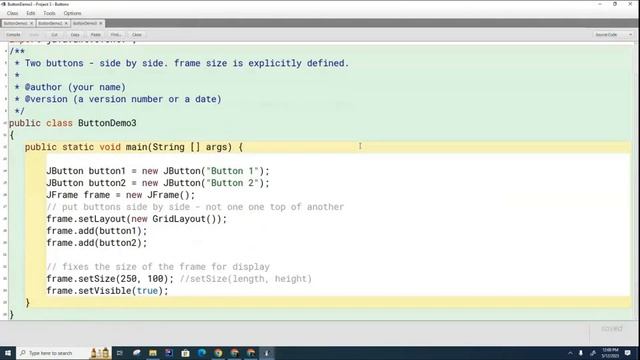Open the Tools menu
The width and height of the screenshot is (640, 360).
pos(49,13)
